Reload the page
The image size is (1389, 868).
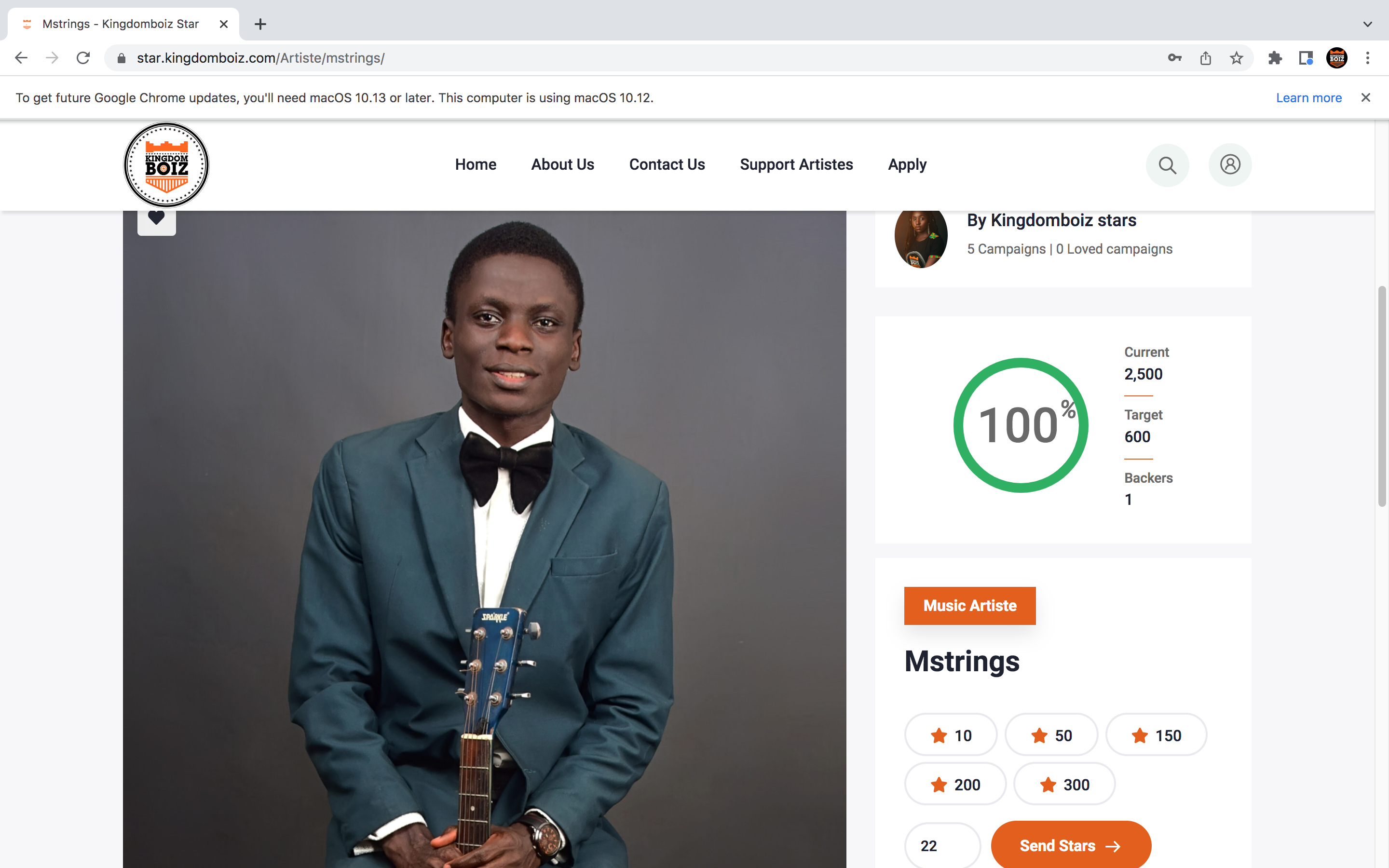point(83,58)
